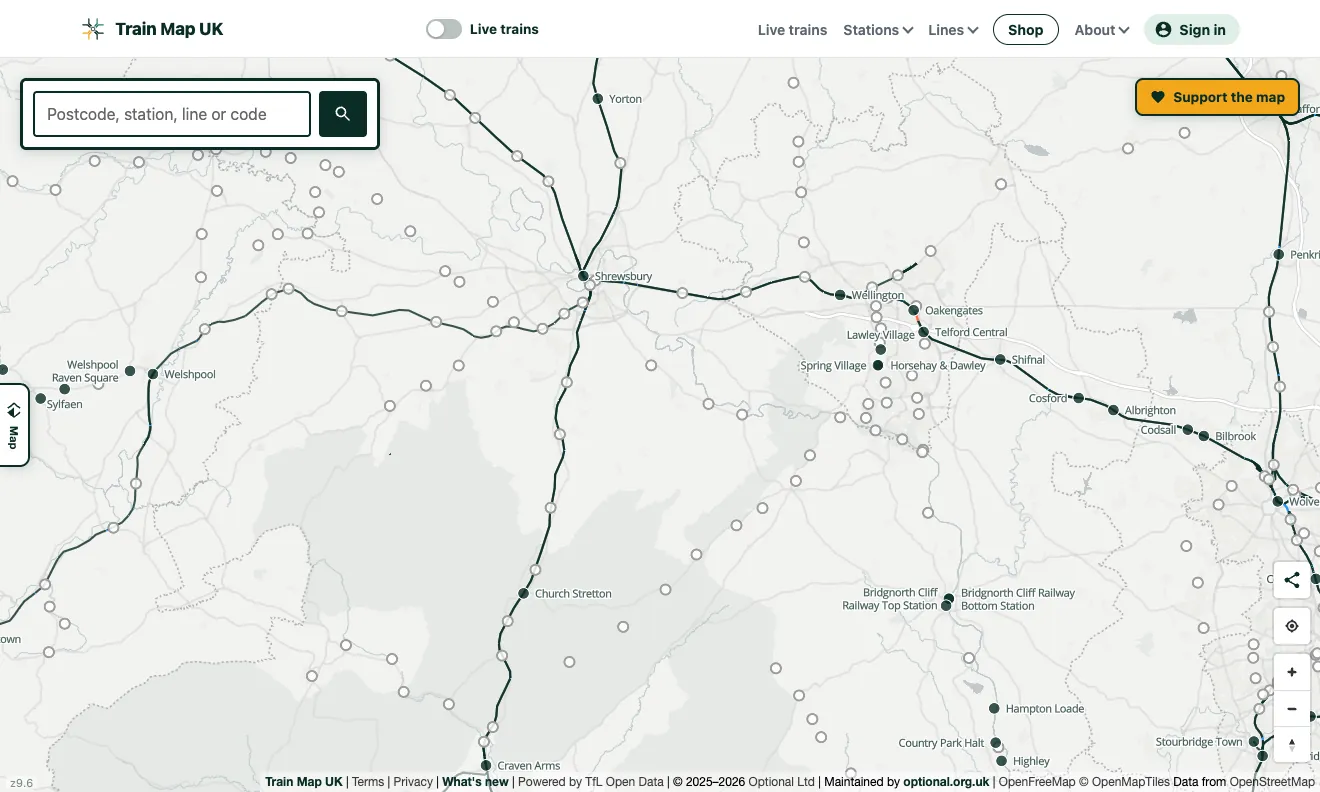Image resolution: width=1320 pixels, height=792 pixels.
Task: Click the magnifier search button
Action: [x=343, y=114]
